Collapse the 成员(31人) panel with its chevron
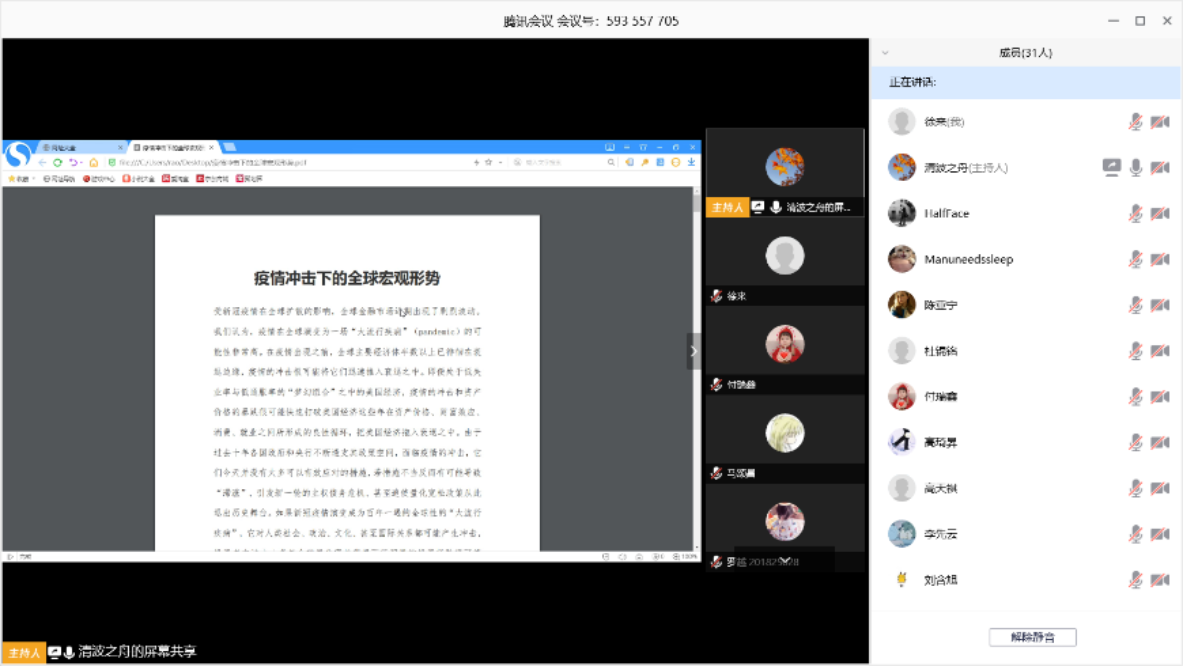This screenshot has height=666, width=1183. point(883,51)
